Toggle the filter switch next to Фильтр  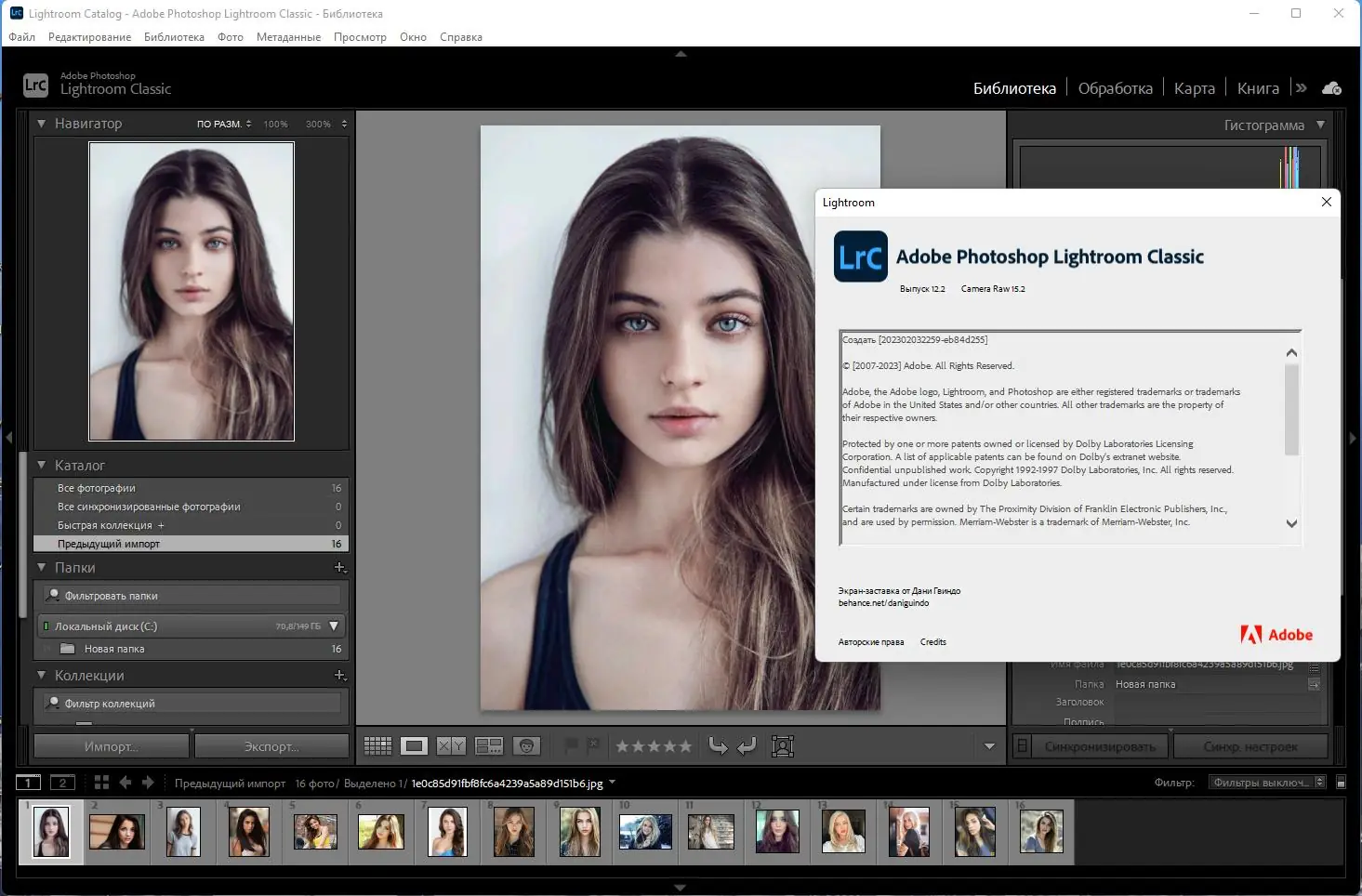1341,783
